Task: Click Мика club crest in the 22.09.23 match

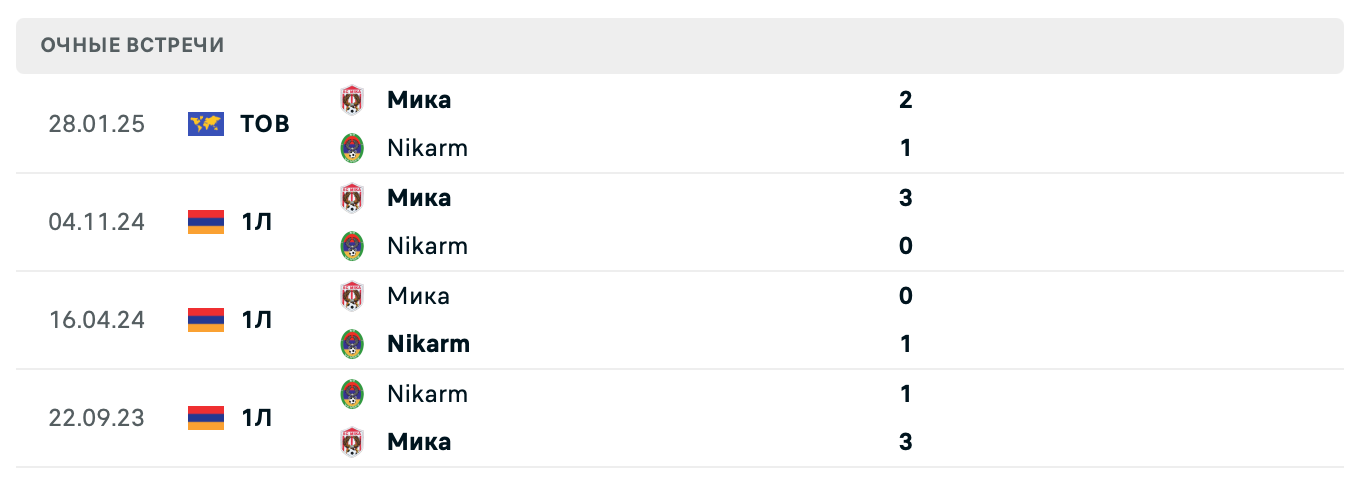Action: click(351, 442)
